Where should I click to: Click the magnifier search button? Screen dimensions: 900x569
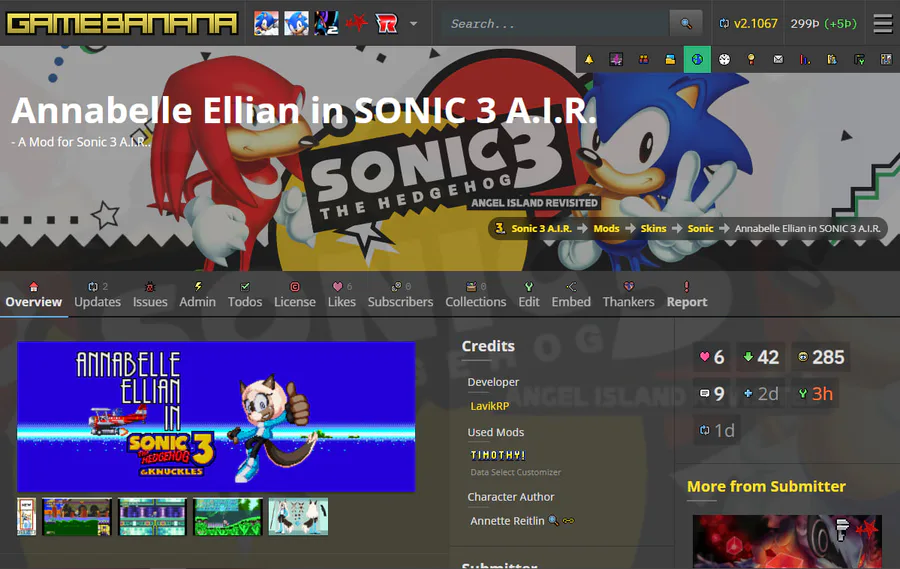click(686, 24)
